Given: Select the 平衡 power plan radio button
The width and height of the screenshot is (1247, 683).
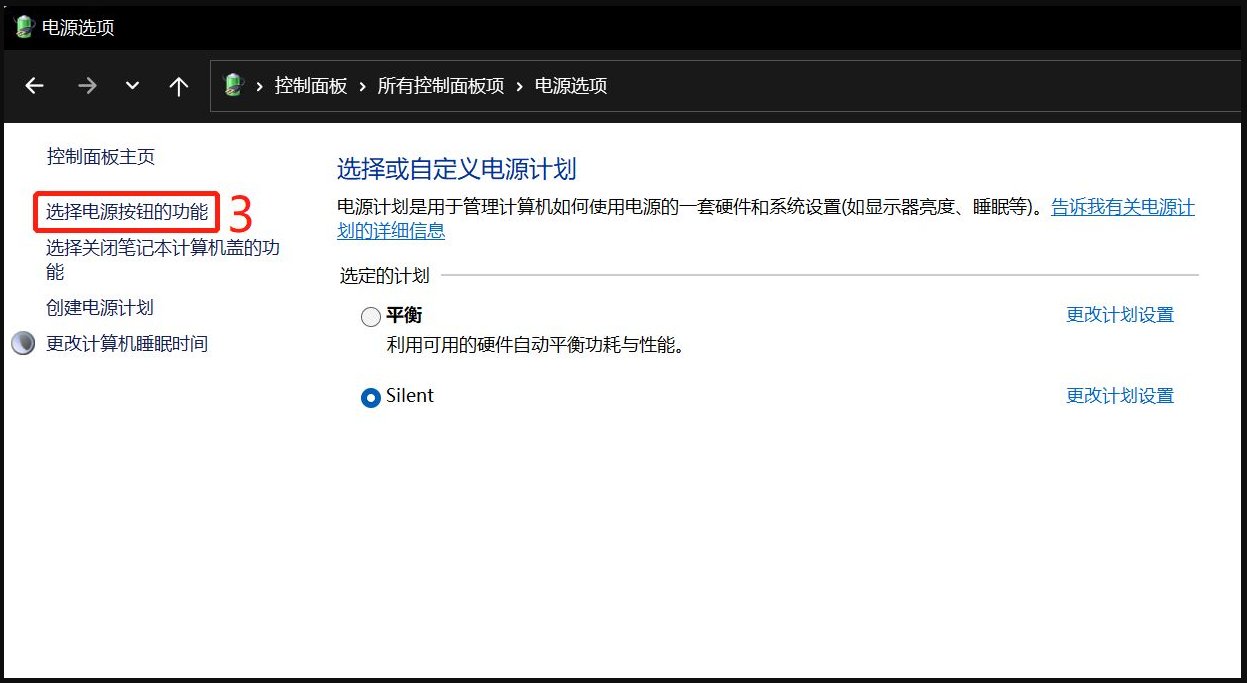Looking at the screenshot, I should [x=370, y=316].
